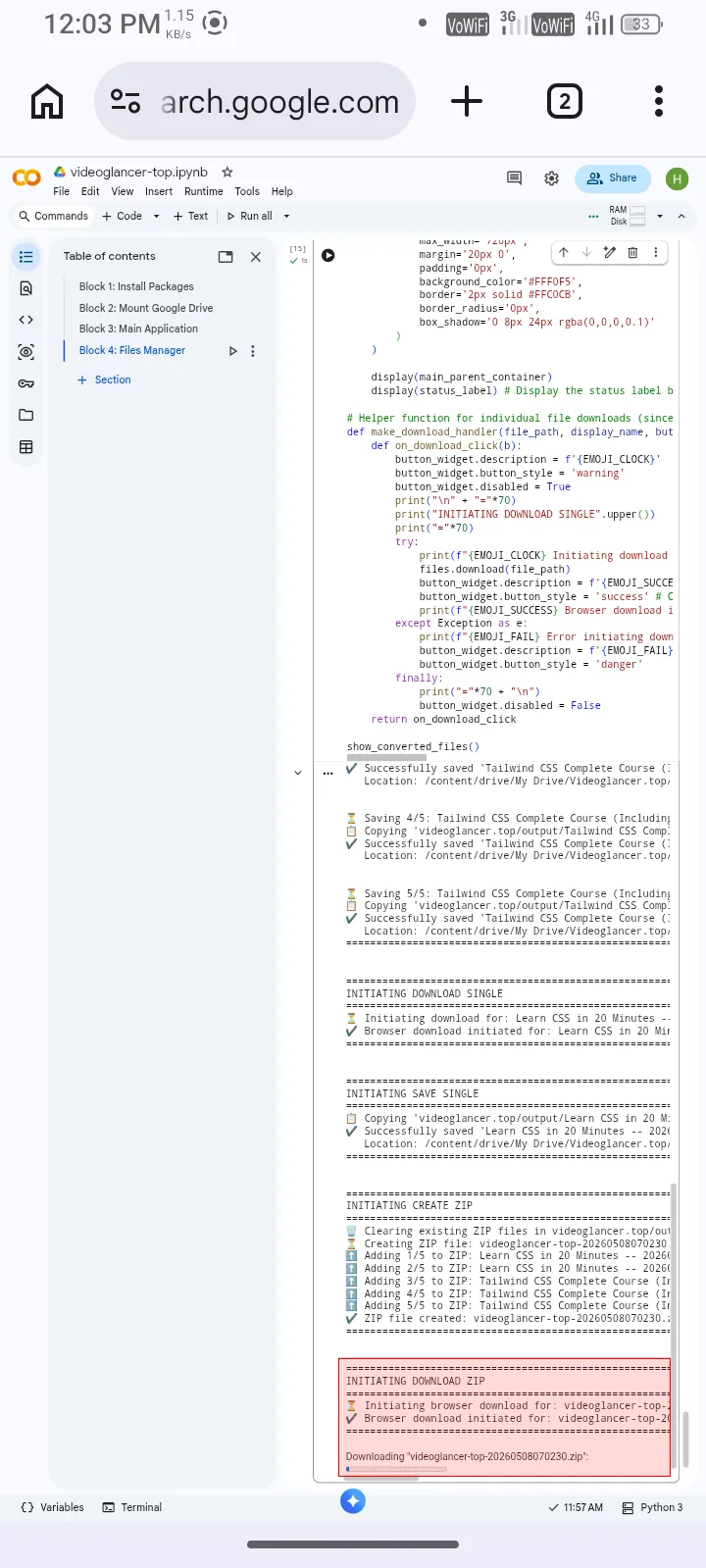The image size is (706, 1568).
Task: Close the Table of contents panel
Action: click(256, 257)
